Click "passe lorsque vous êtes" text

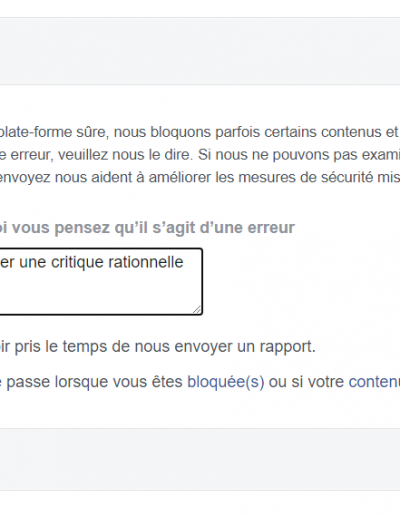click(x=94, y=382)
